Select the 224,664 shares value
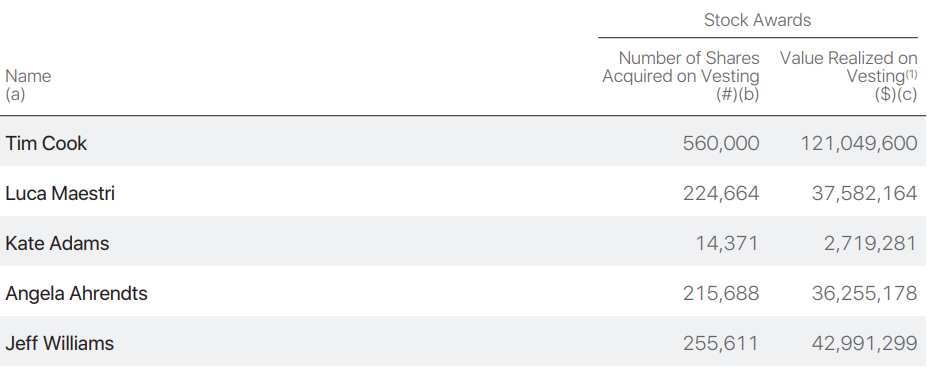This screenshot has height=373, width=932. pos(721,194)
